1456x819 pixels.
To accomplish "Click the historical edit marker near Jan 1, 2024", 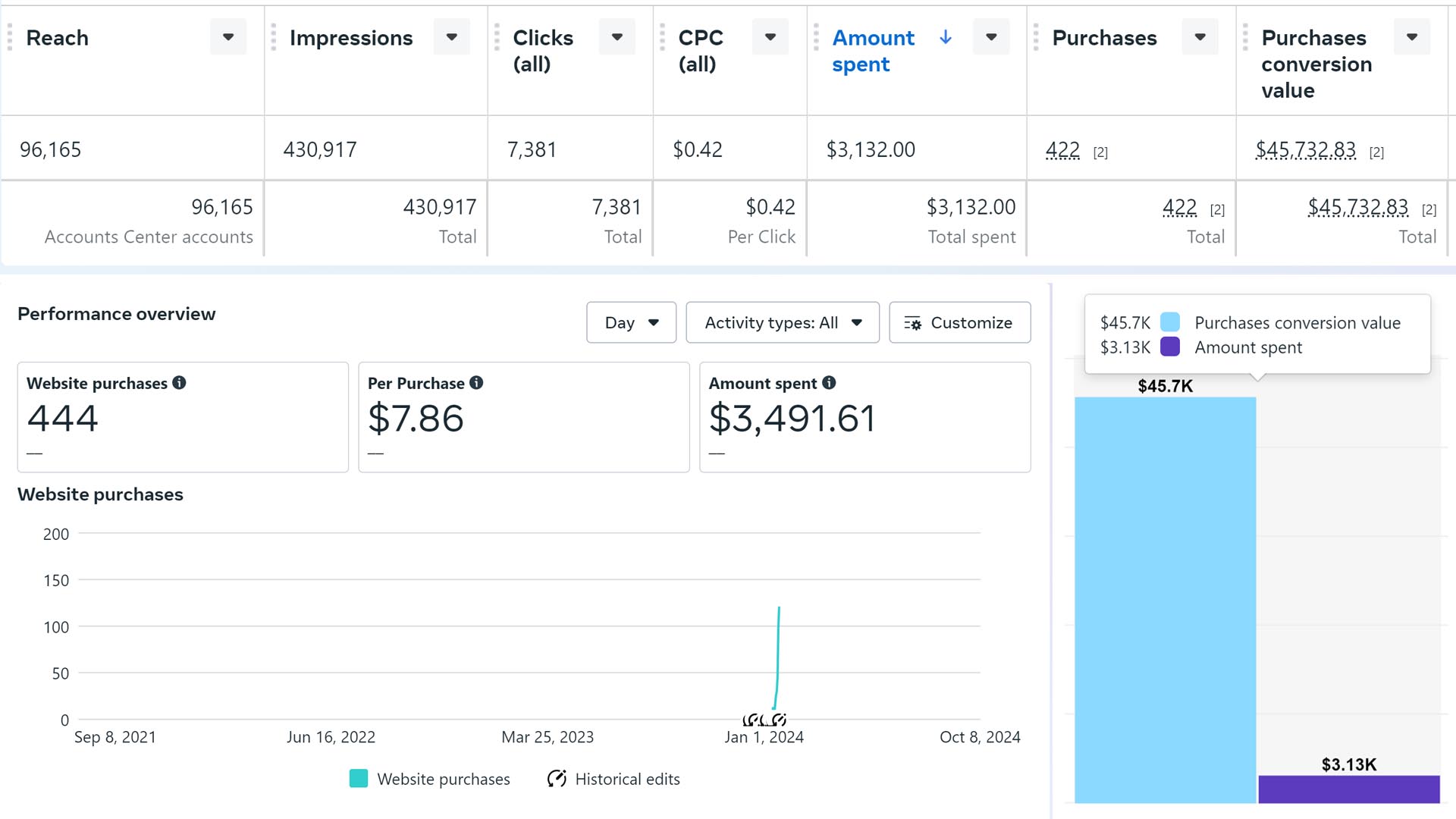I will pos(764,720).
